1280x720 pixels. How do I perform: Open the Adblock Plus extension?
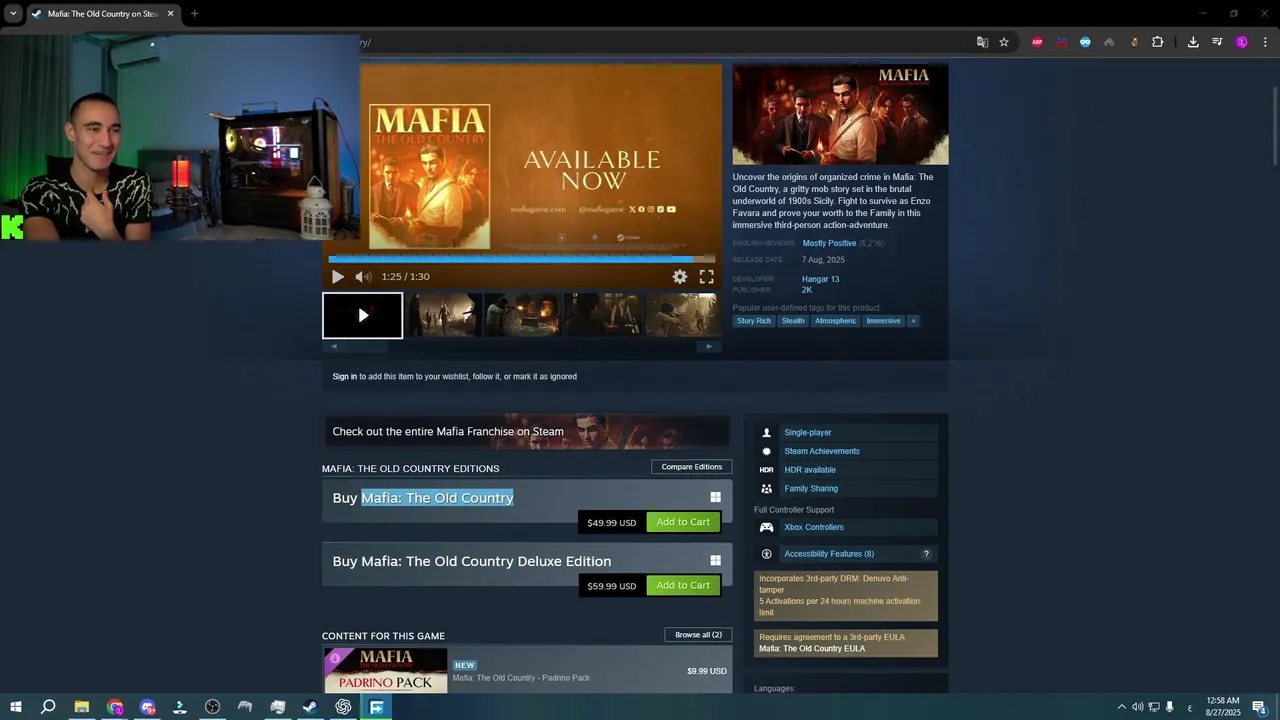(x=1037, y=42)
